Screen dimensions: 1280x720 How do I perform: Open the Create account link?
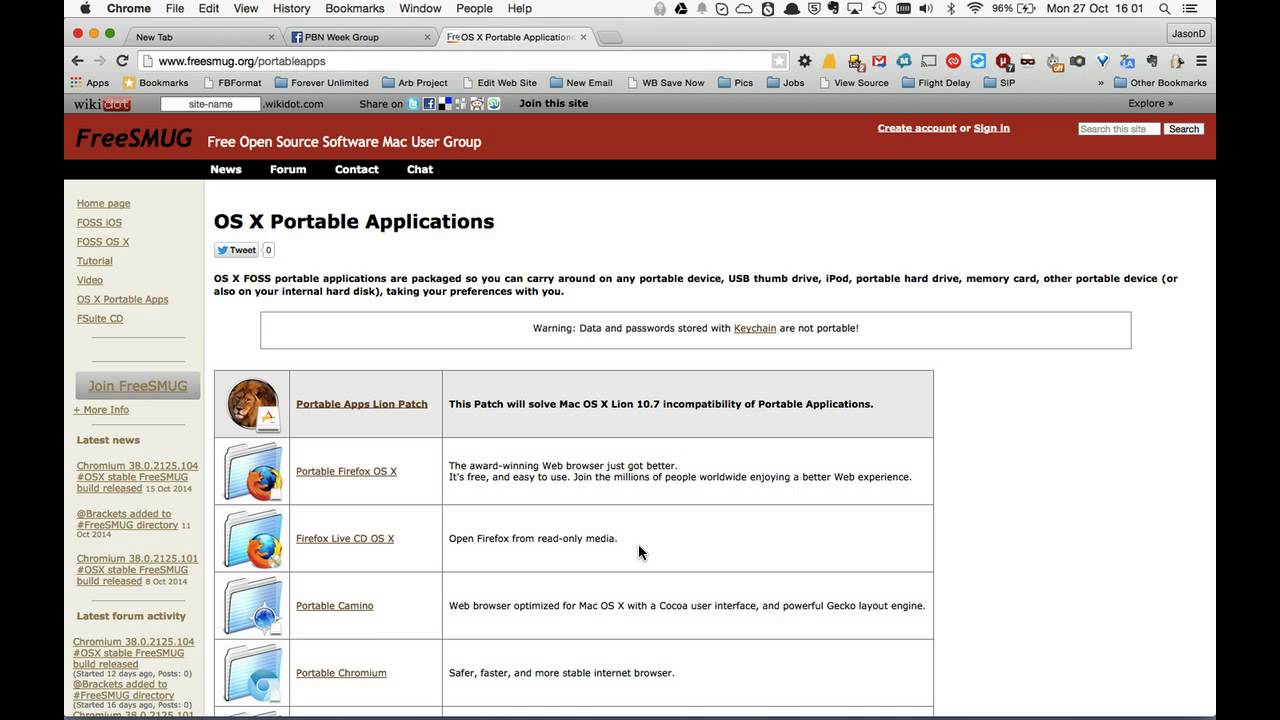(917, 128)
